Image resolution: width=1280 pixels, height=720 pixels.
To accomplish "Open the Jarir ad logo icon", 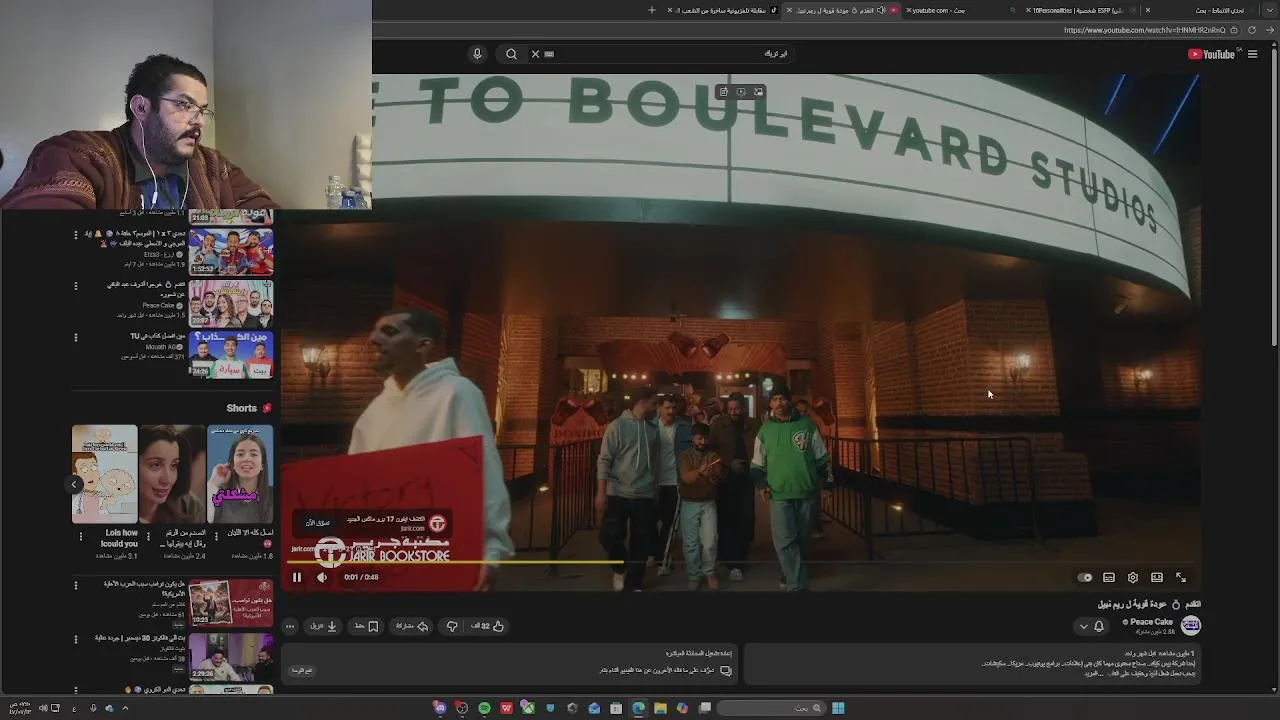I will (x=437, y=524).
